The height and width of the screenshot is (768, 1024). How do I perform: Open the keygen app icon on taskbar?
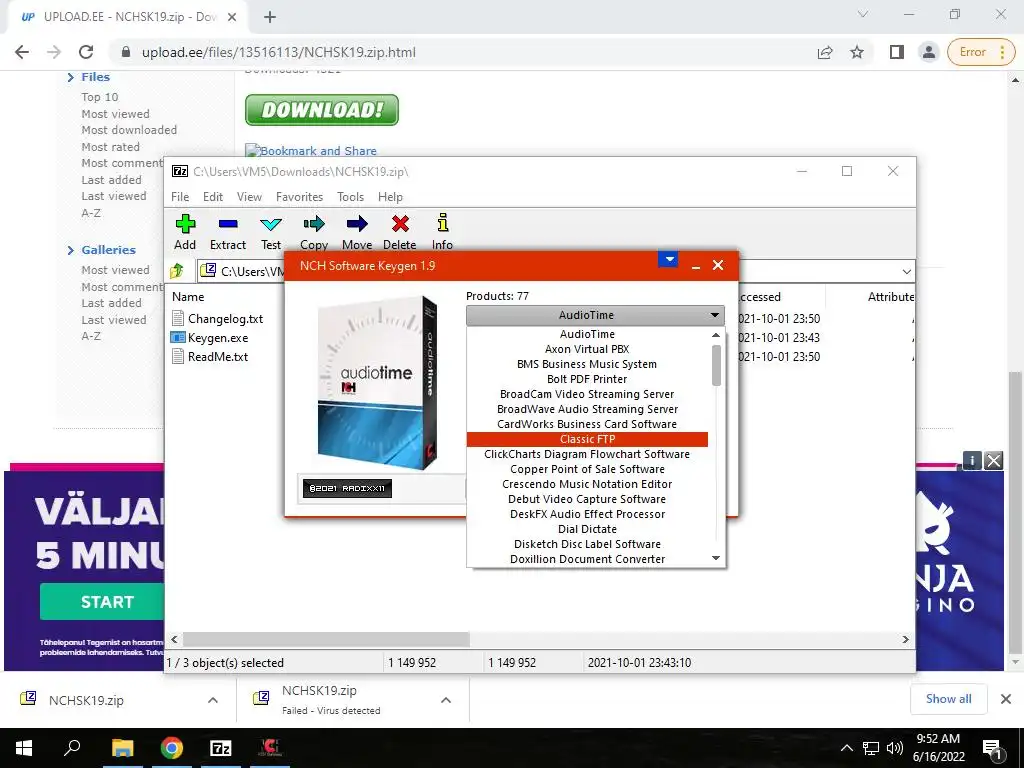click(270, 748)
